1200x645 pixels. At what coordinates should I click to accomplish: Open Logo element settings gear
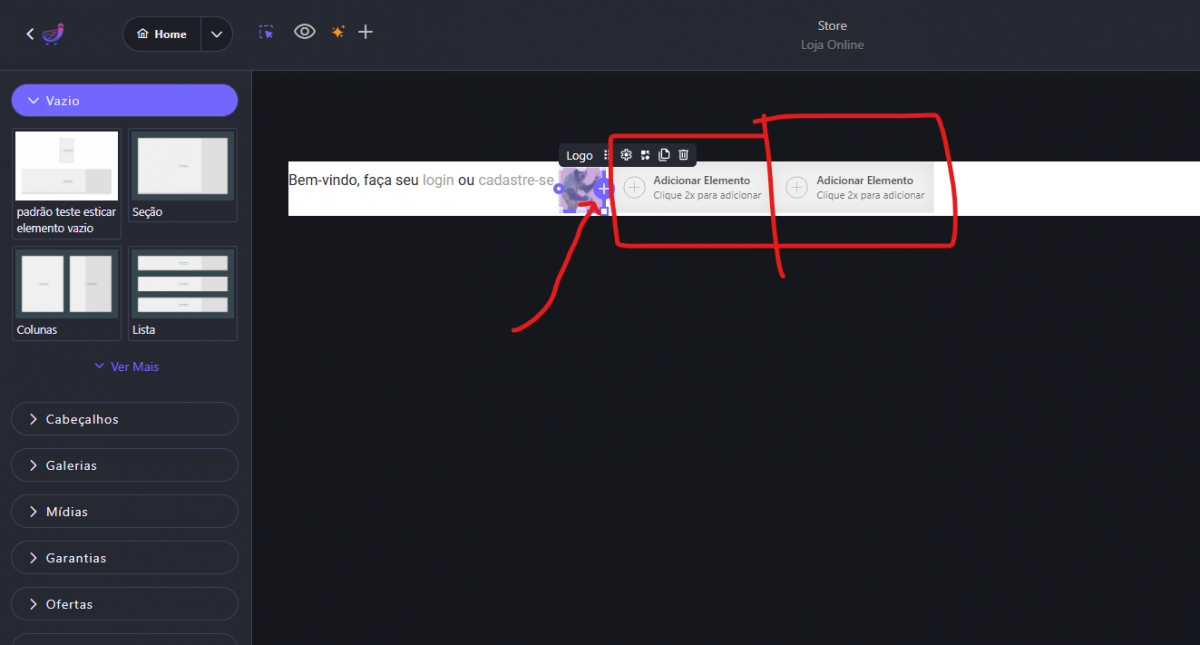626,155
